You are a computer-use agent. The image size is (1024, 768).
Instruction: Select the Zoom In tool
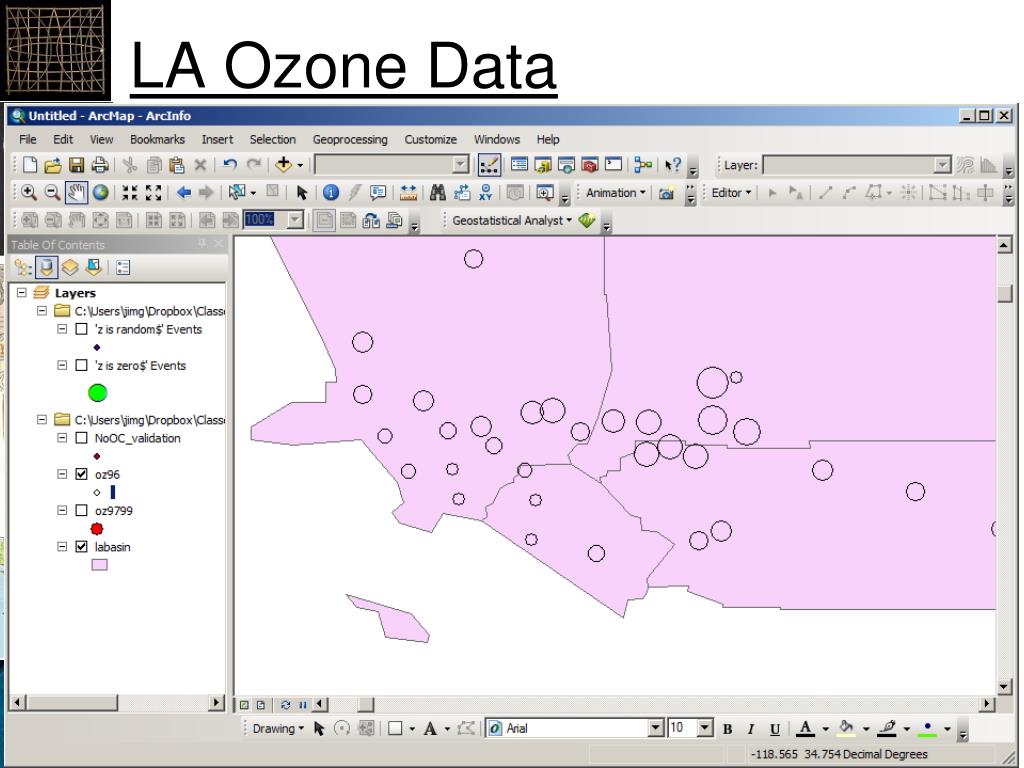29,193
